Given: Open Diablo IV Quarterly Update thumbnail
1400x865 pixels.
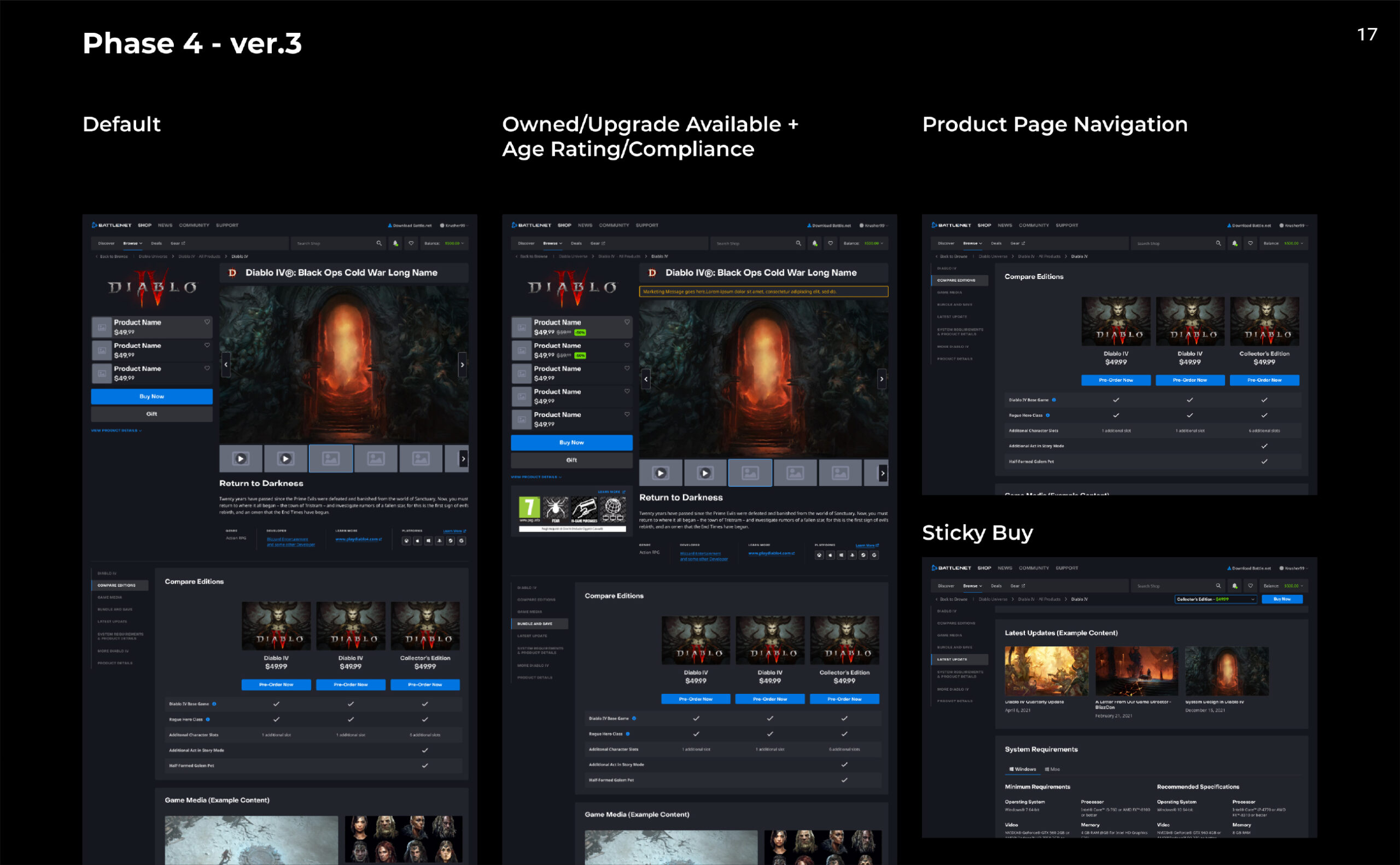Looking at the screenshot, I should 1046,670.
